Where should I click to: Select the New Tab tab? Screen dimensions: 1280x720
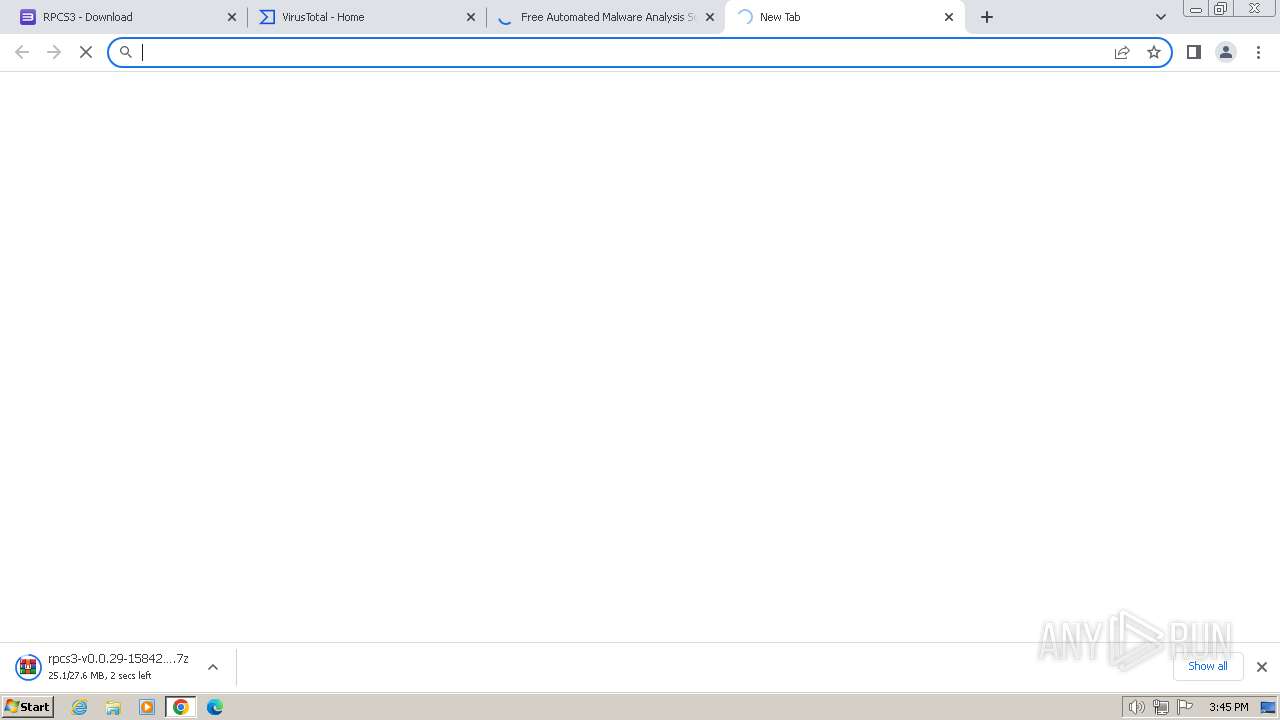coord(845,17)
